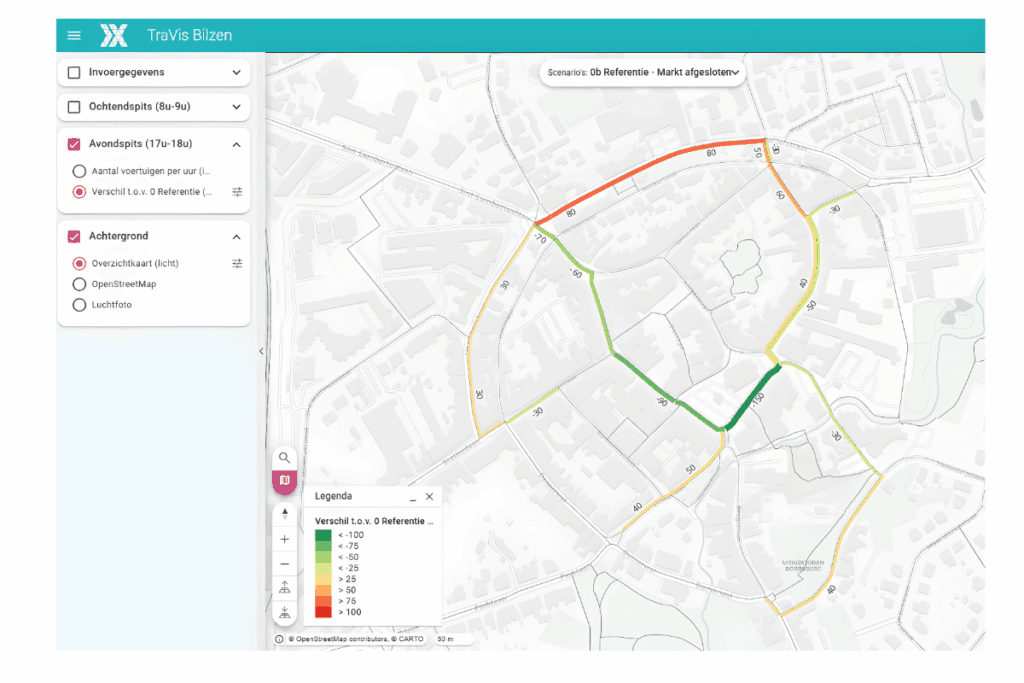Collapse the Avondspits section

pyautogui.click(x=237, y=144)
